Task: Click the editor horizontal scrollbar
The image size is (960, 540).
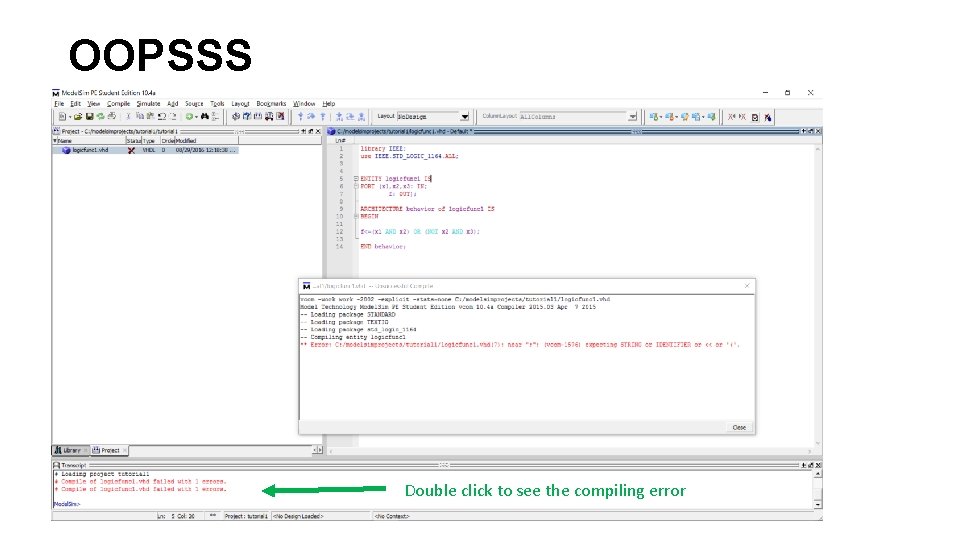Action: tap(569, 451)
